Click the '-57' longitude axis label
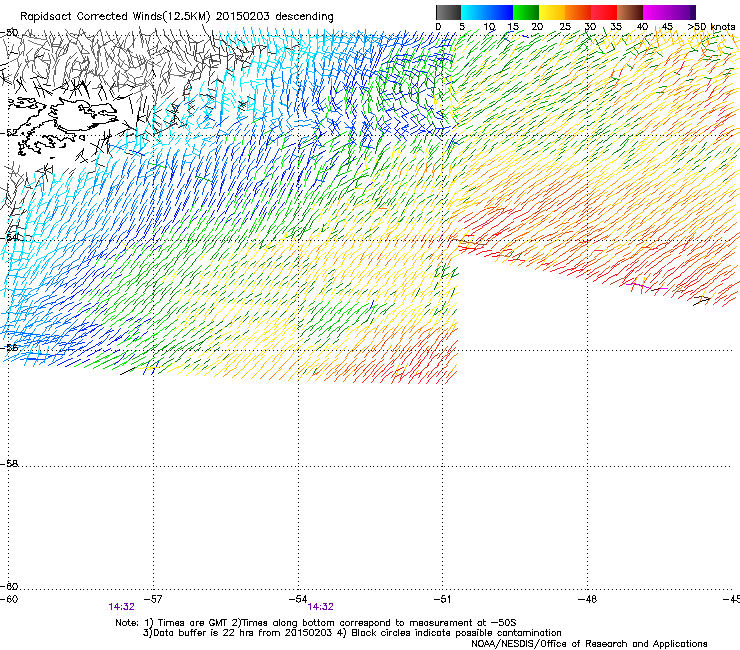Image resolution: width=740 pixels, height=650 pixels. point(152,599)
